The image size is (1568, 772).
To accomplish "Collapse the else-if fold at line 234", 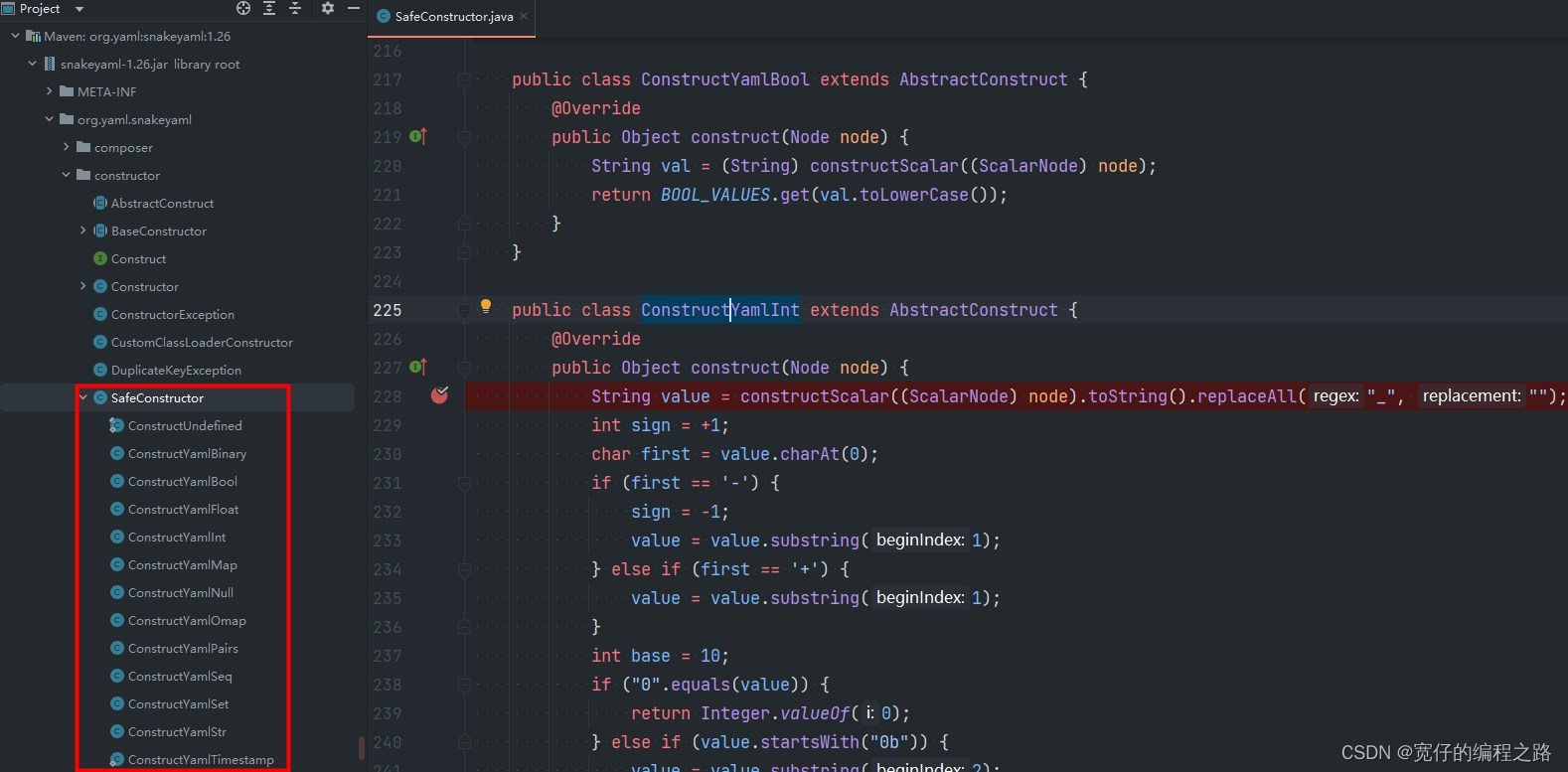I will point(464,569).
